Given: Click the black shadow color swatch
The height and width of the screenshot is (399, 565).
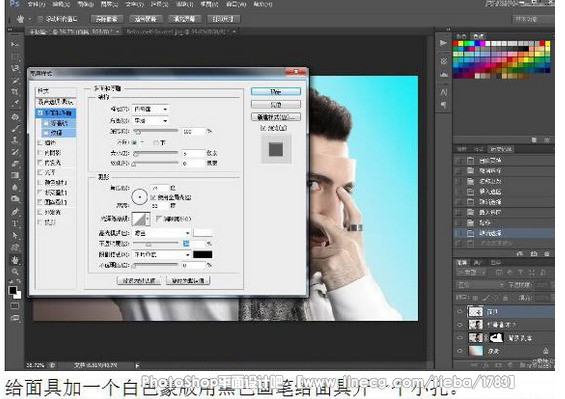Looking at the screenshot, I should coord(203,254).
